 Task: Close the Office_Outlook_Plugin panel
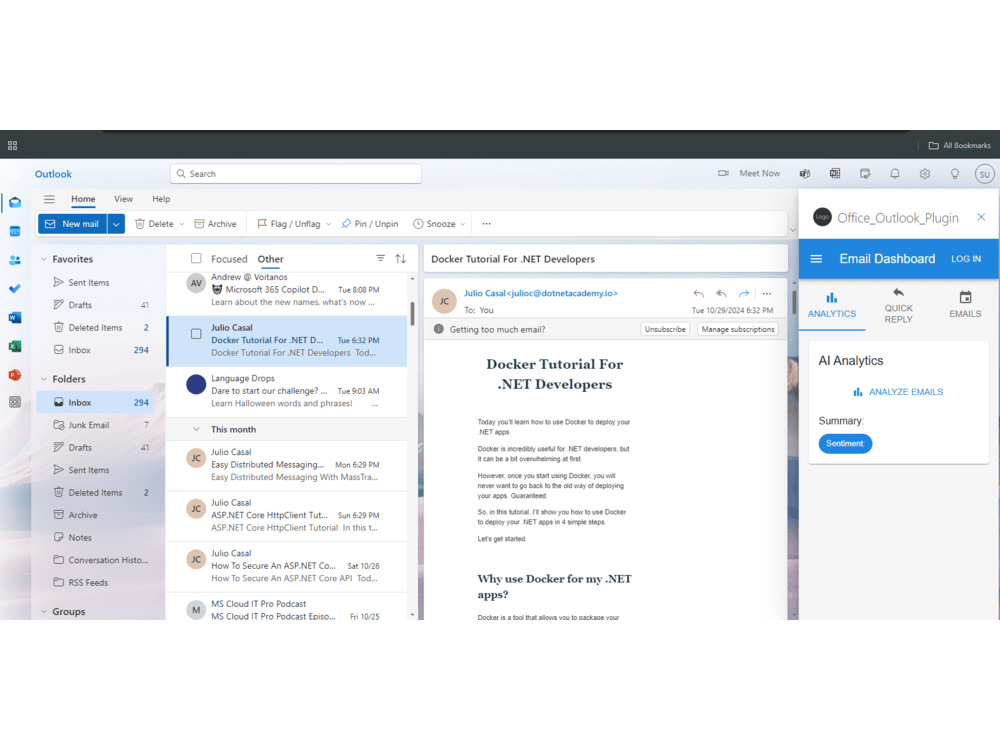tap(981, 217)
